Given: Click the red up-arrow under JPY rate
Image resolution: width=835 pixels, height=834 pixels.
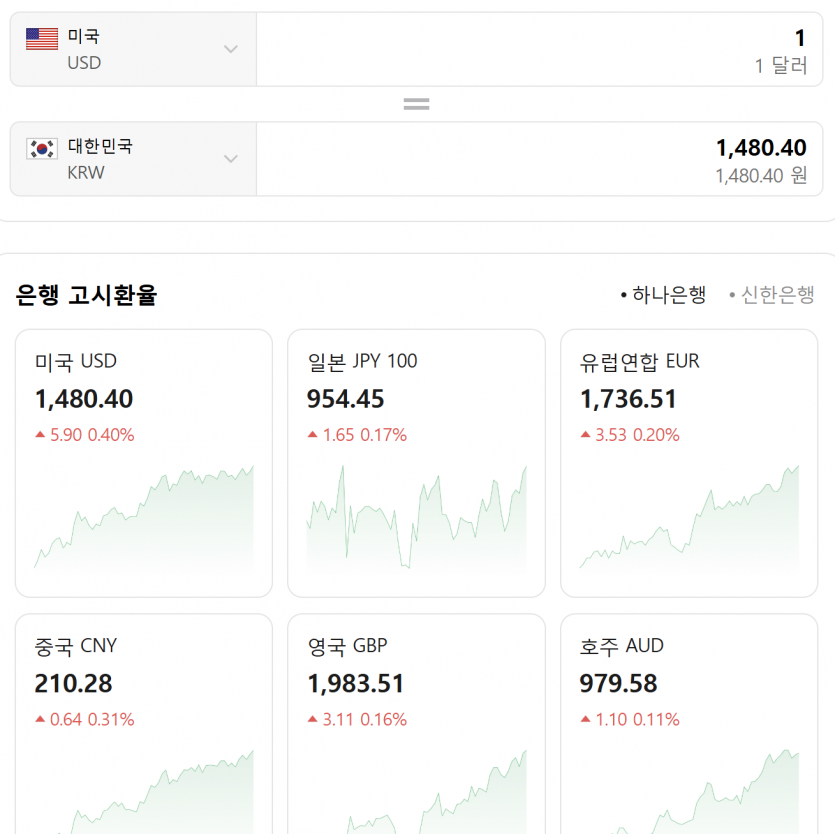Looking at the screenshot, I should point(313,435).
